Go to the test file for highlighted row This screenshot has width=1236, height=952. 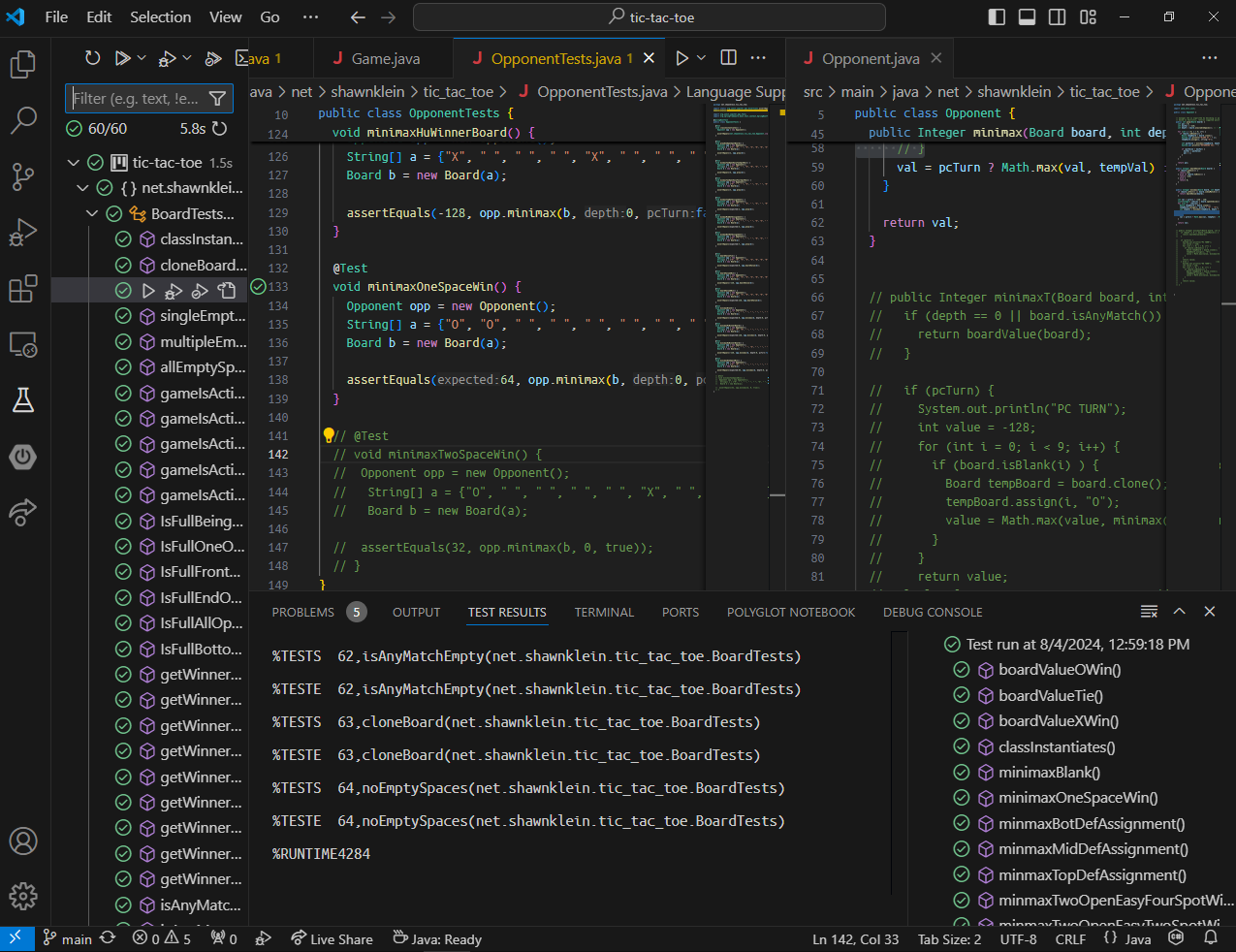(226, 290)
